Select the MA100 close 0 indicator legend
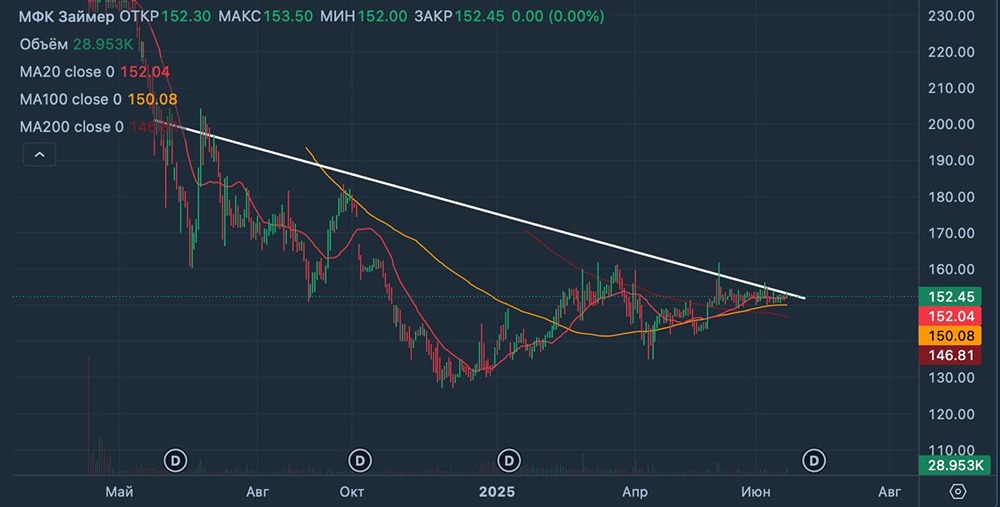 point(70,99)
